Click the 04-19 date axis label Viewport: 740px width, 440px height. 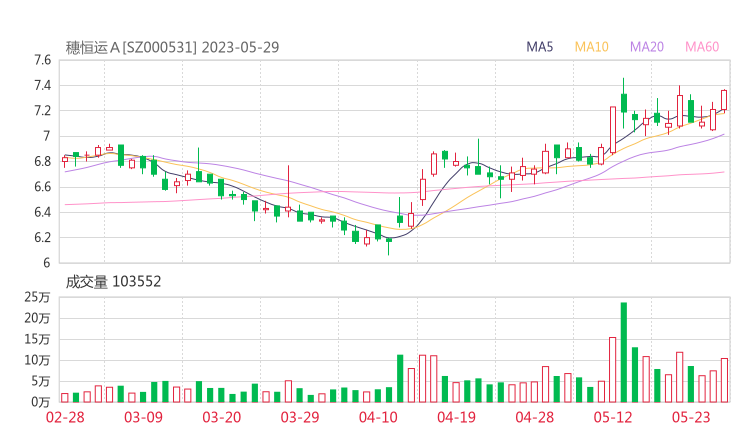456,417
